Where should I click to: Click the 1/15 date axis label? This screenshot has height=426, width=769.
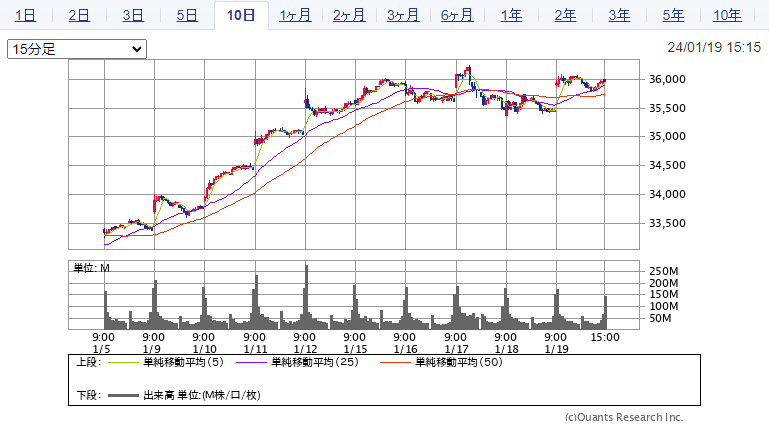click(356, 349)
